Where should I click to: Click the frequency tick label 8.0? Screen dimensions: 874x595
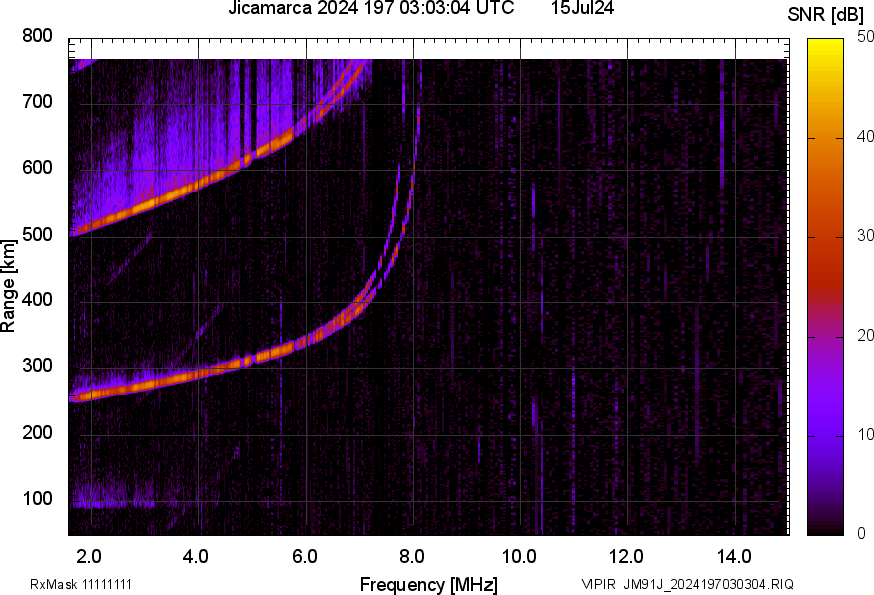click(411, 557)
